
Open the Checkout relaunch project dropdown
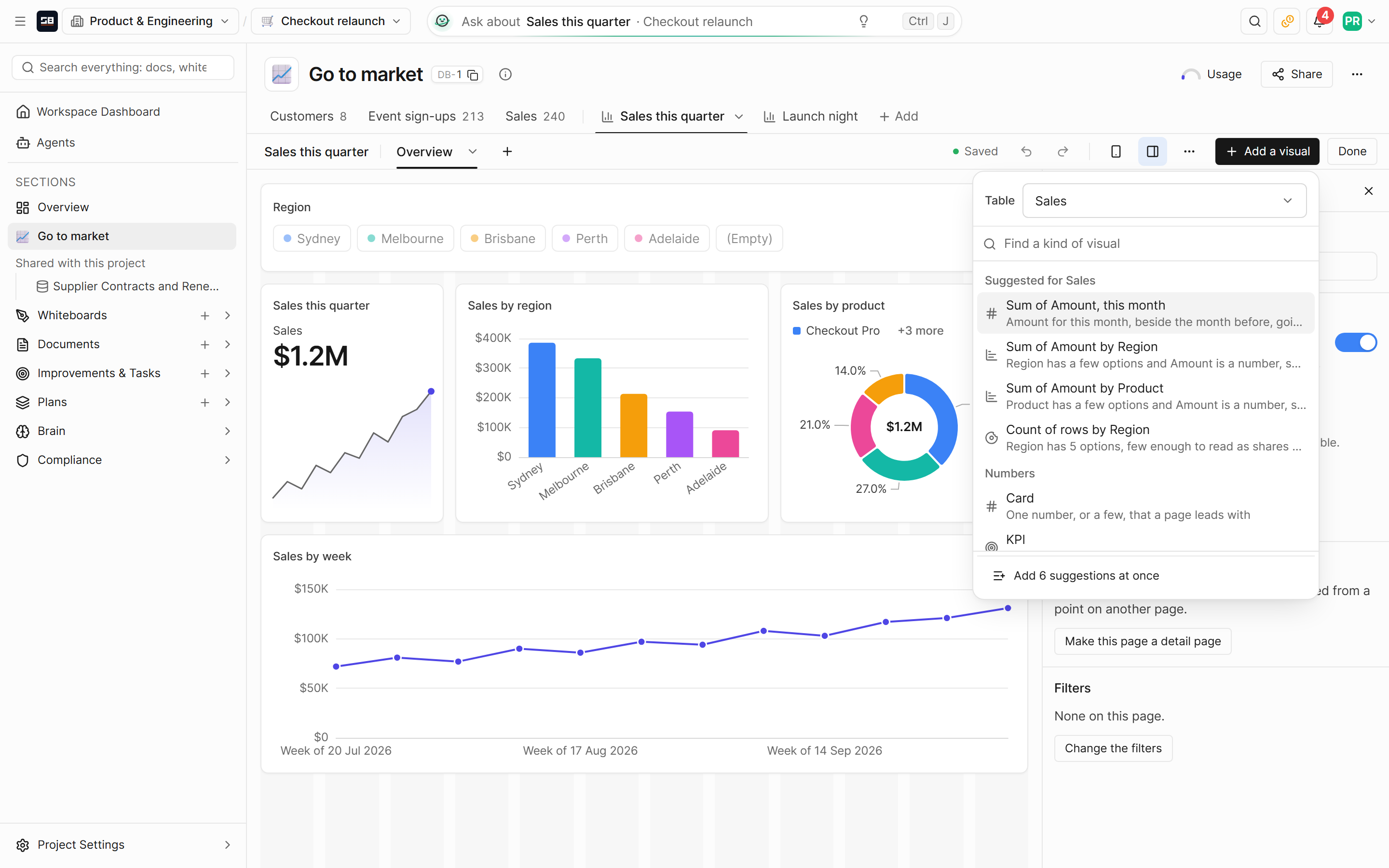pos(331,21)
